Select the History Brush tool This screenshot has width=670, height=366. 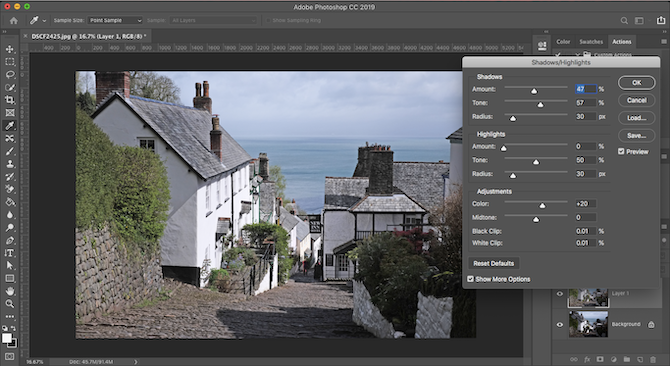[9, 176]
